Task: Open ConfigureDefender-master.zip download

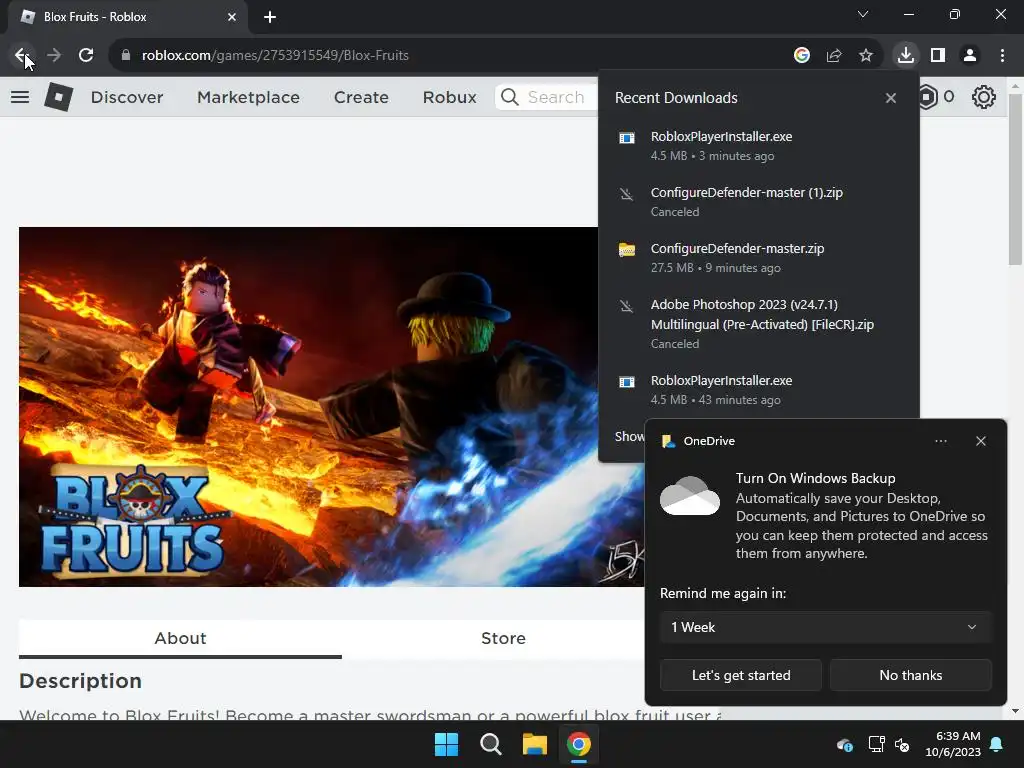Action: pos(758,258)
